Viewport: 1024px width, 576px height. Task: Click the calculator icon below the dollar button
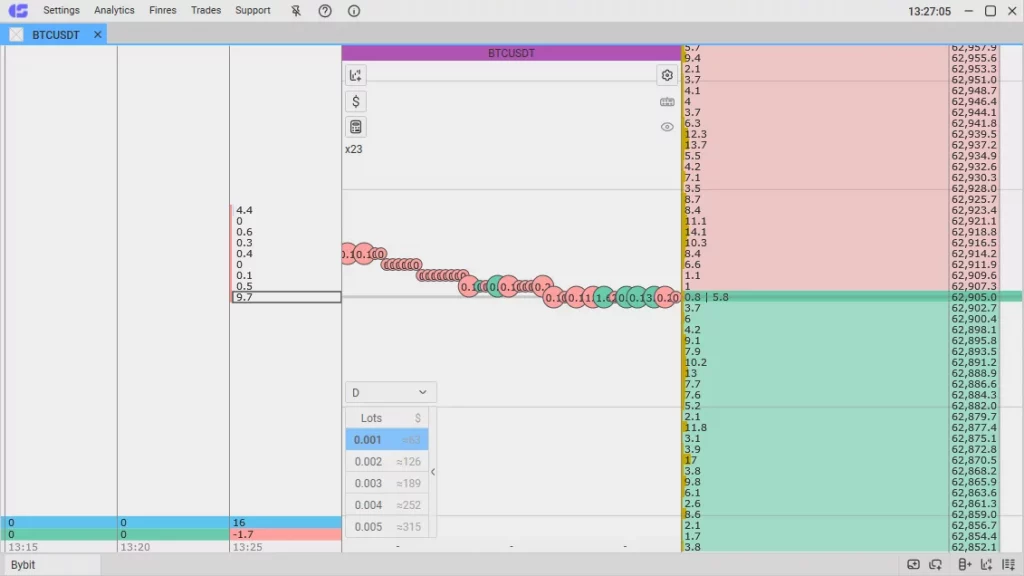(x=355, y=126)
